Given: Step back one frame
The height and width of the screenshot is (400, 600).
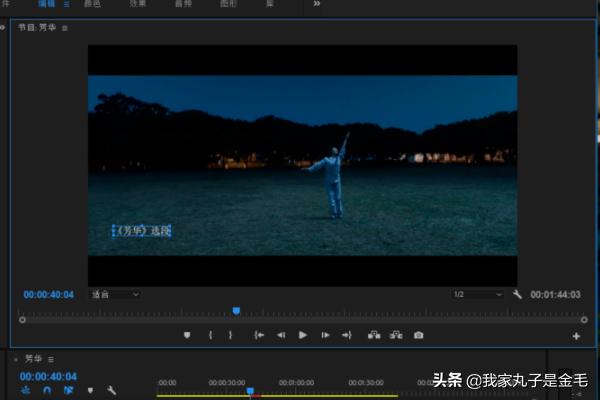Looking at the screenshot, I should 281,336.
